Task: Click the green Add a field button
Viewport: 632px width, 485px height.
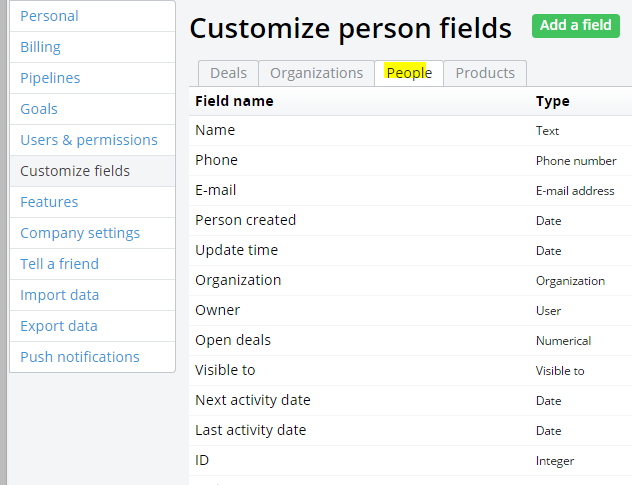Action: [576, 26]
